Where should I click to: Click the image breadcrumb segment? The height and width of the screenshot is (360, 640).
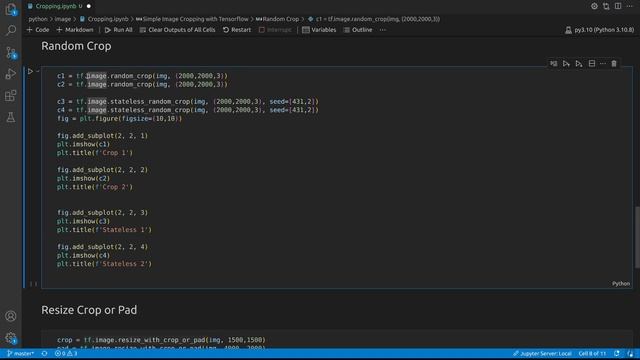(62, 19)
